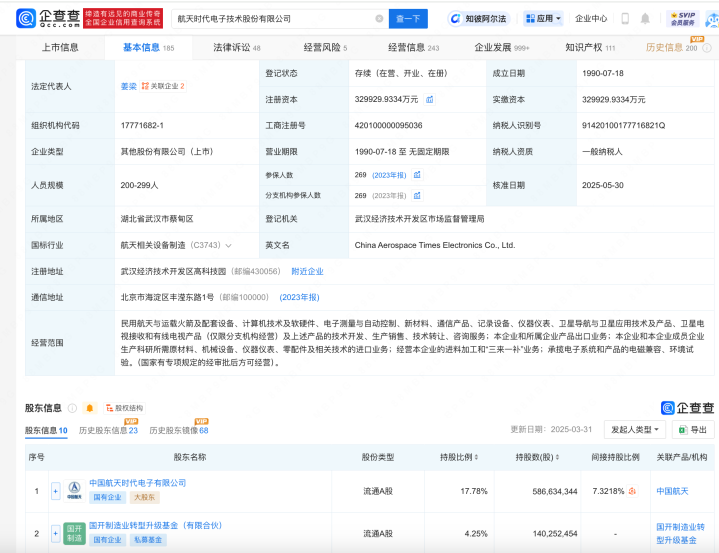This screenshot has width=719, height=553.
Task: Open 中国航天时代电子有限公司 company logo
Action: pos(74,491)
